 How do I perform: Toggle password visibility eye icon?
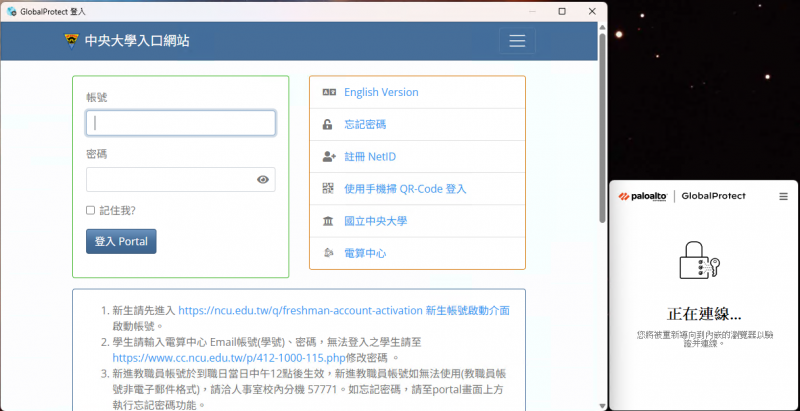[263, 180]
